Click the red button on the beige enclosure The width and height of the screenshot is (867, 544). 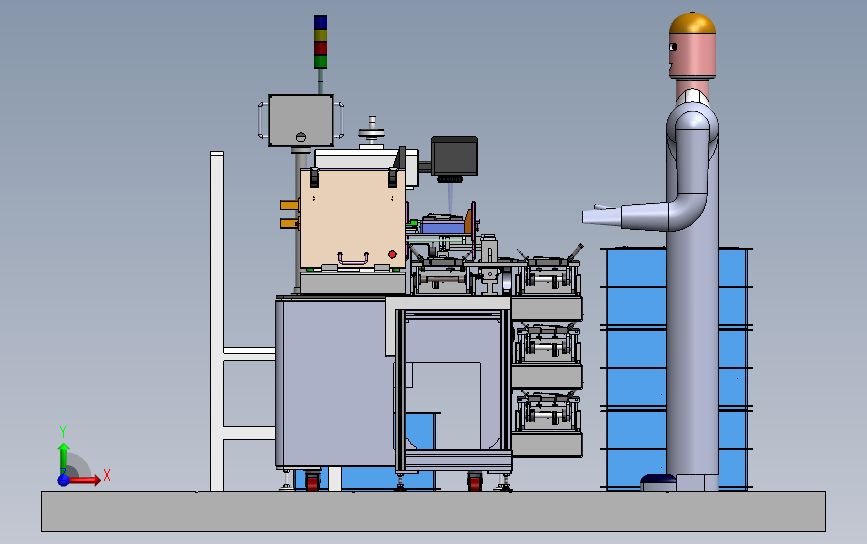point(392,254)
